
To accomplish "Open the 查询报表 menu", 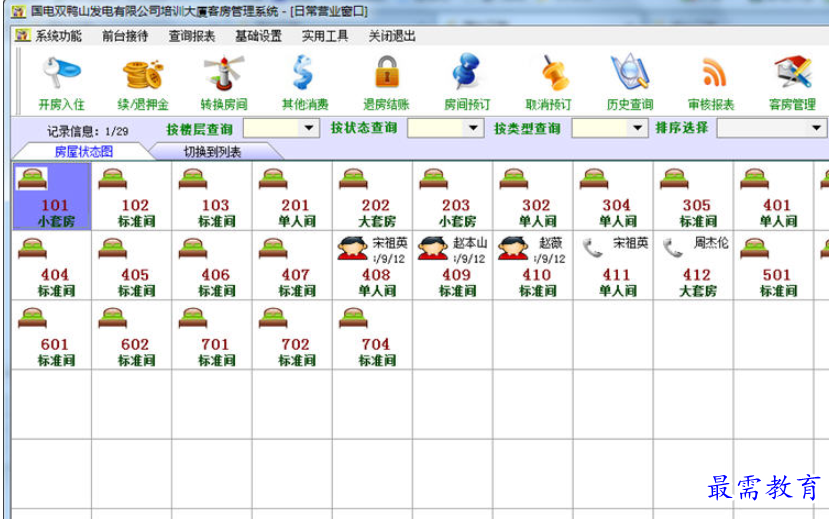I will (191, 36).
